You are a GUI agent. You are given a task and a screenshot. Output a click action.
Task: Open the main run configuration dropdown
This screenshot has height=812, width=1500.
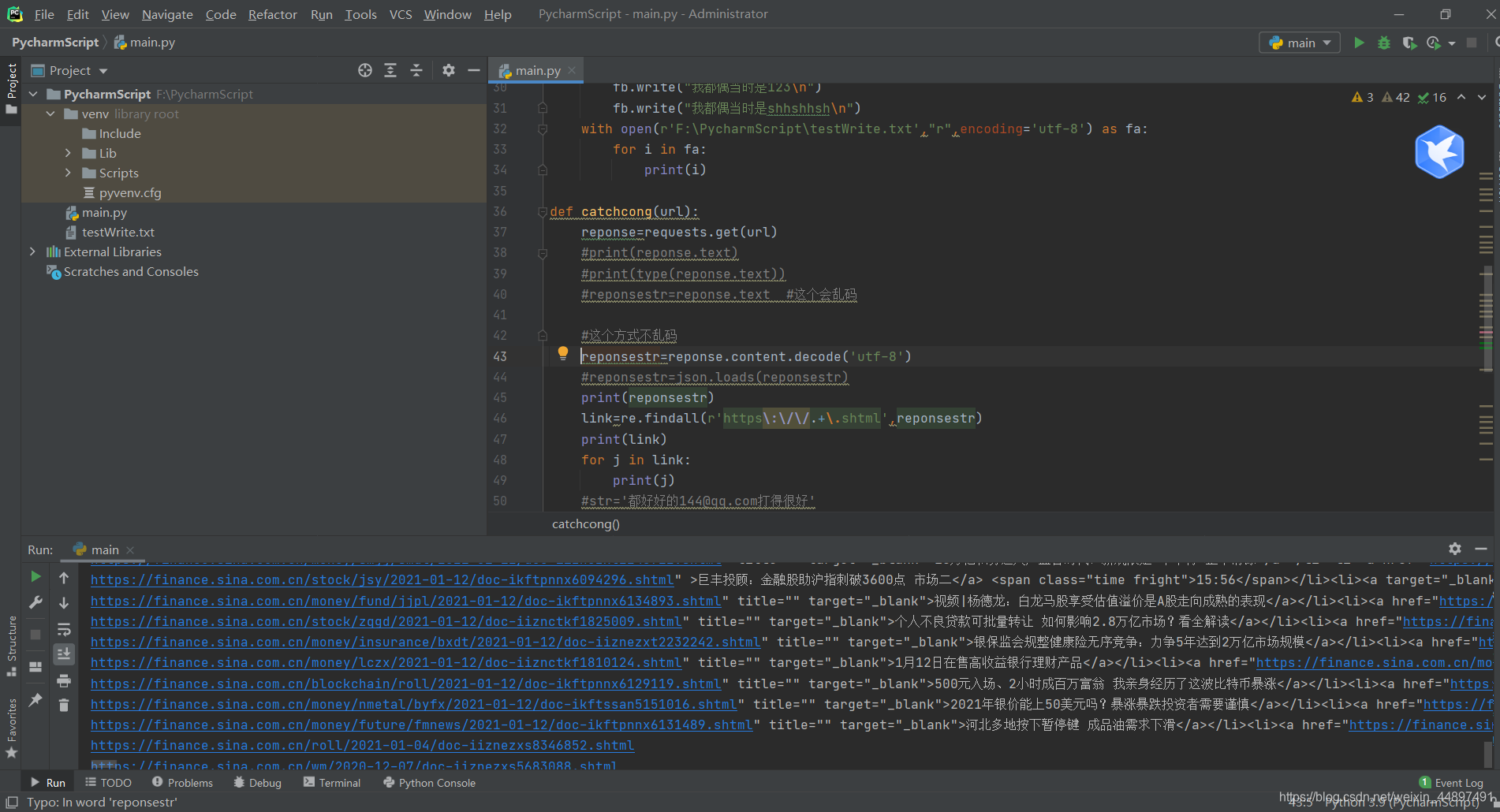pos(1300,43)
